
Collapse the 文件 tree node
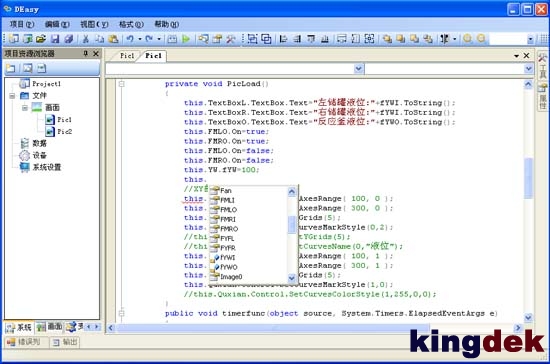(12, 96)
